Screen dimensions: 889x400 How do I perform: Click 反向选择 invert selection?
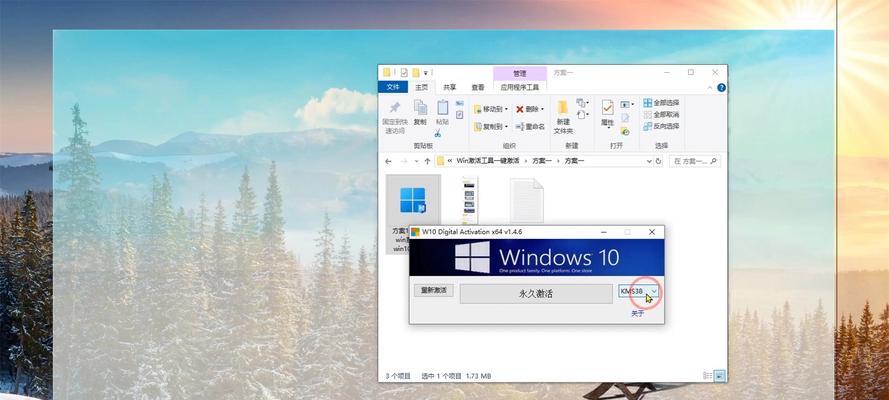click(661, 126)
